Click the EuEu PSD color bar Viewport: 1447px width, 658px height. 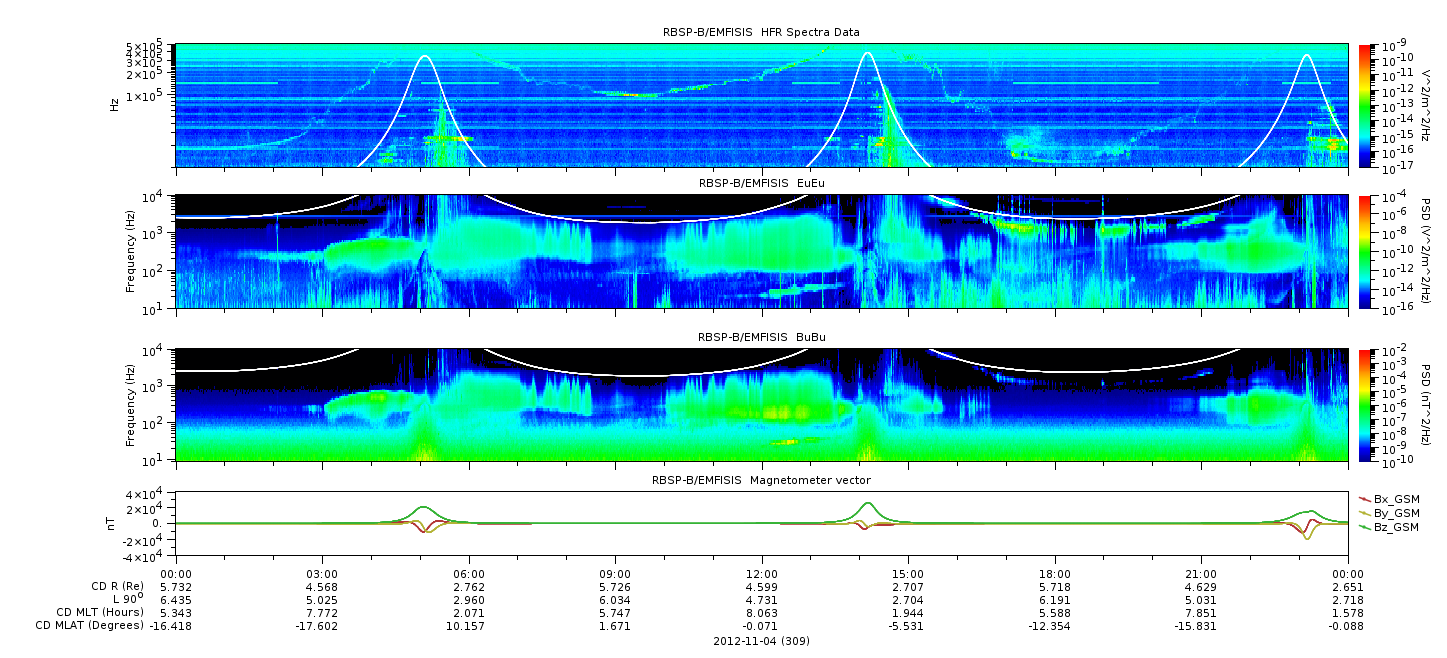(1365, 251)
